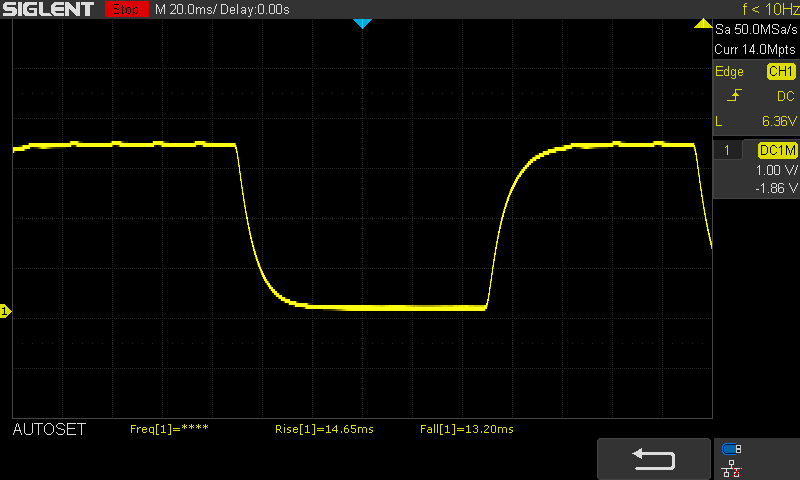Click the Rise[1]=14.65ms measurement
This screenshot has width=800, height=480.
pos(324,429)
